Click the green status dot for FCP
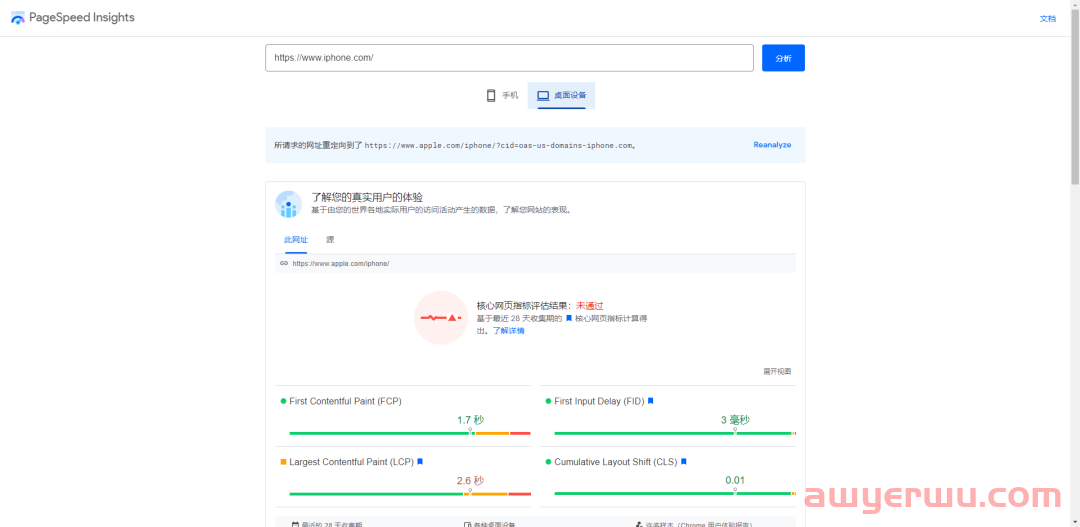Screen dimensions: 1080x527 click(x=283, y=401)
